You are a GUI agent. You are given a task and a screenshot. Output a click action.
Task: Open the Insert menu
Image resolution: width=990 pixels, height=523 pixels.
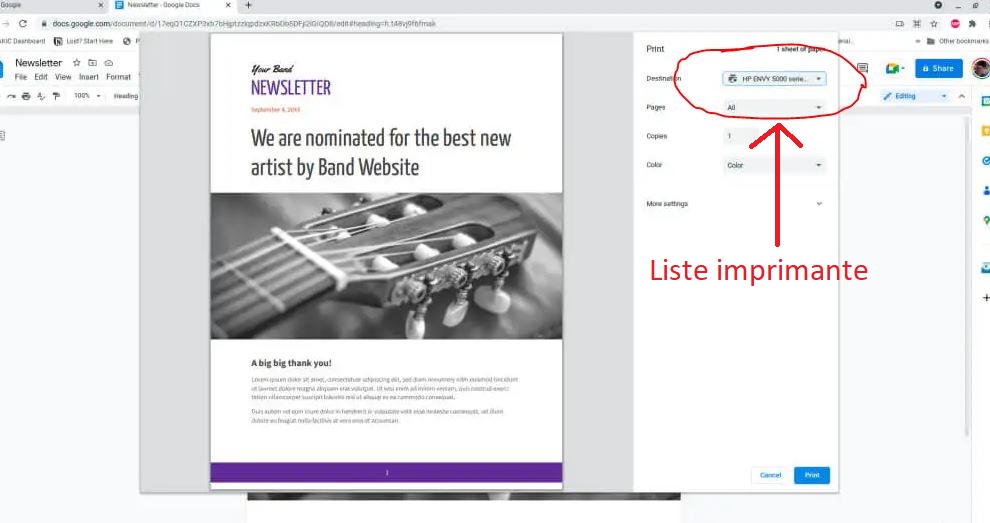[89, 77]
